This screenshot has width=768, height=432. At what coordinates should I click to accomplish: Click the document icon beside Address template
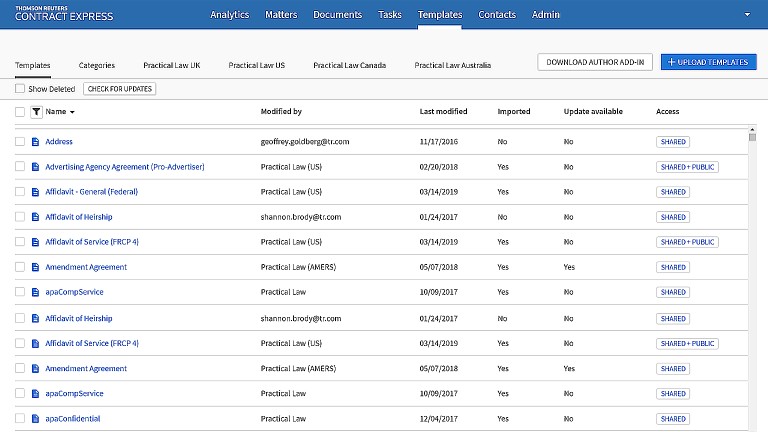point(36,142)
